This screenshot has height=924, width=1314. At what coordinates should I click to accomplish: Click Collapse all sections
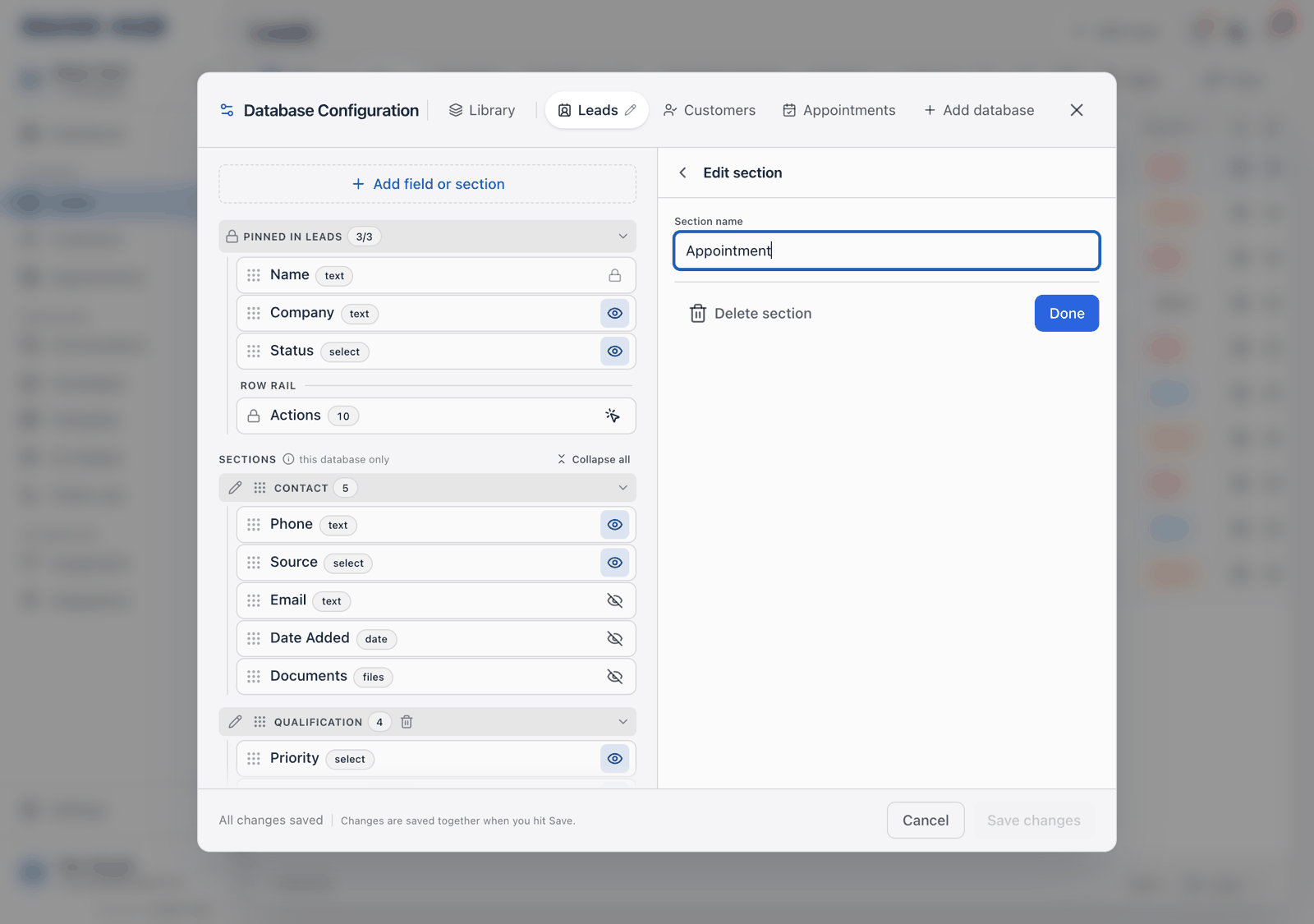(x=594, y=459)
